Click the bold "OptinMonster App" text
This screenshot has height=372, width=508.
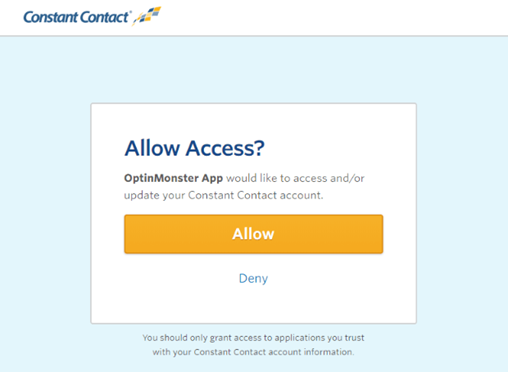pyautogui.click(x=173, y=178)
